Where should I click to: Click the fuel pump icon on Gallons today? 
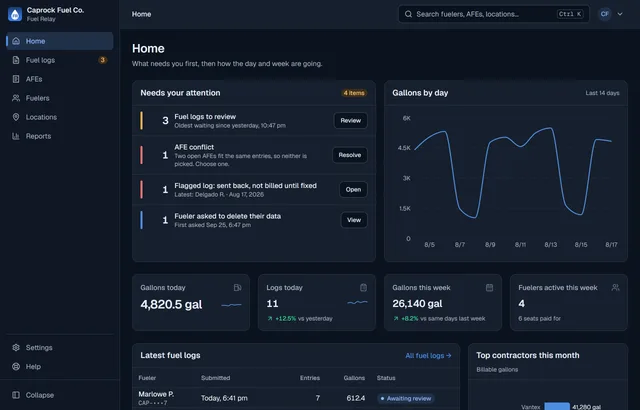[237, 288]
